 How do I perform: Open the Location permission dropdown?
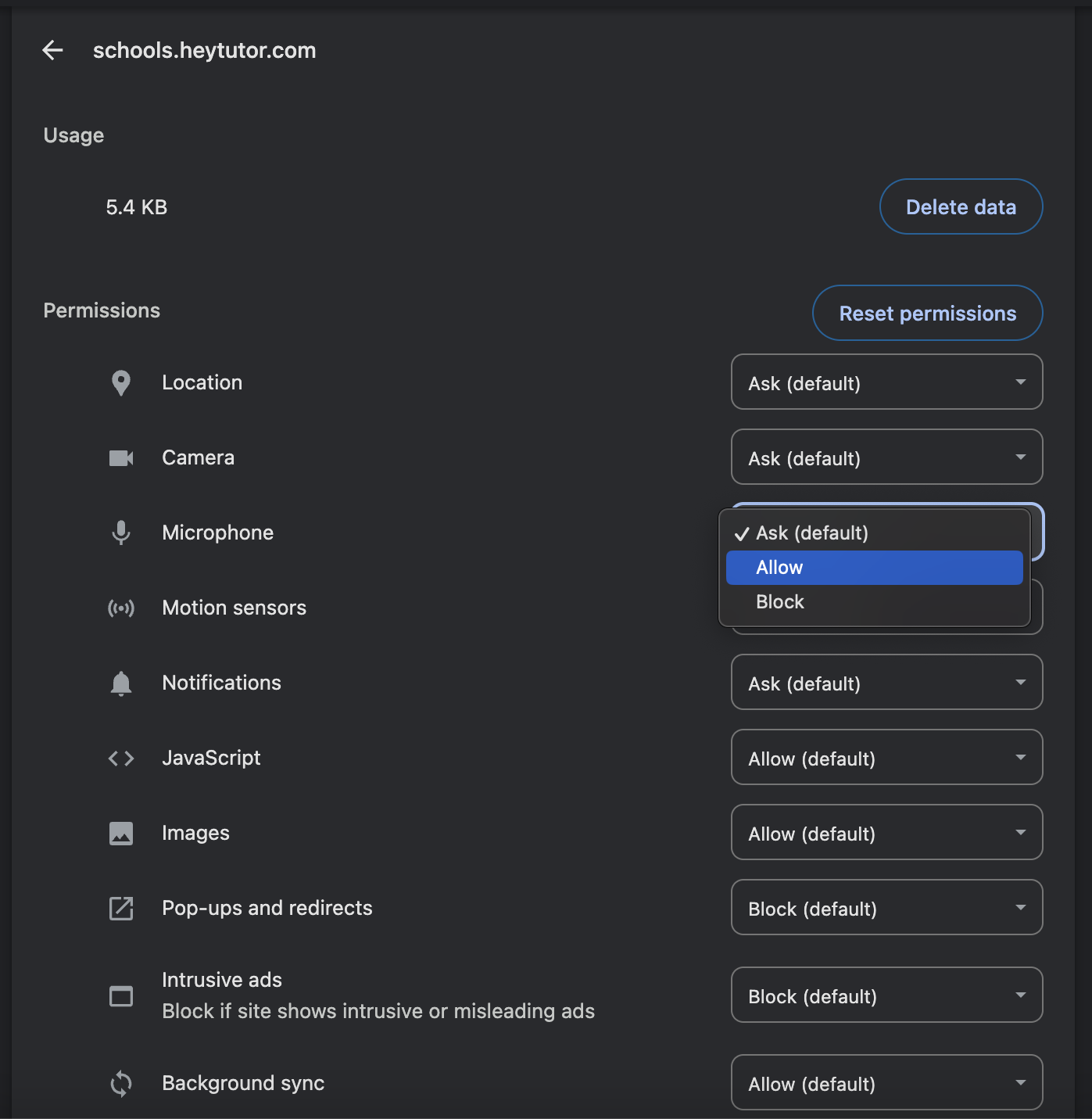pyautogui.click(x=887, y=382)
